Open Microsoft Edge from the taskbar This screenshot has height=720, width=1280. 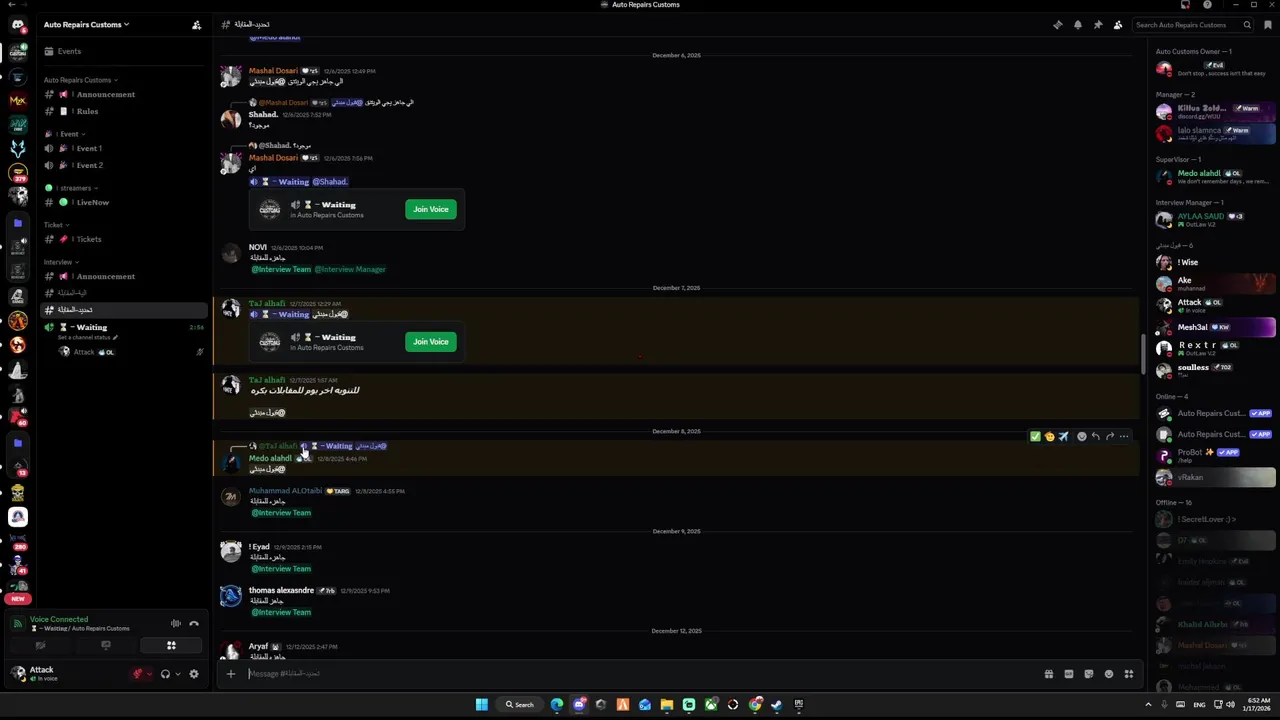click(557, 705)
